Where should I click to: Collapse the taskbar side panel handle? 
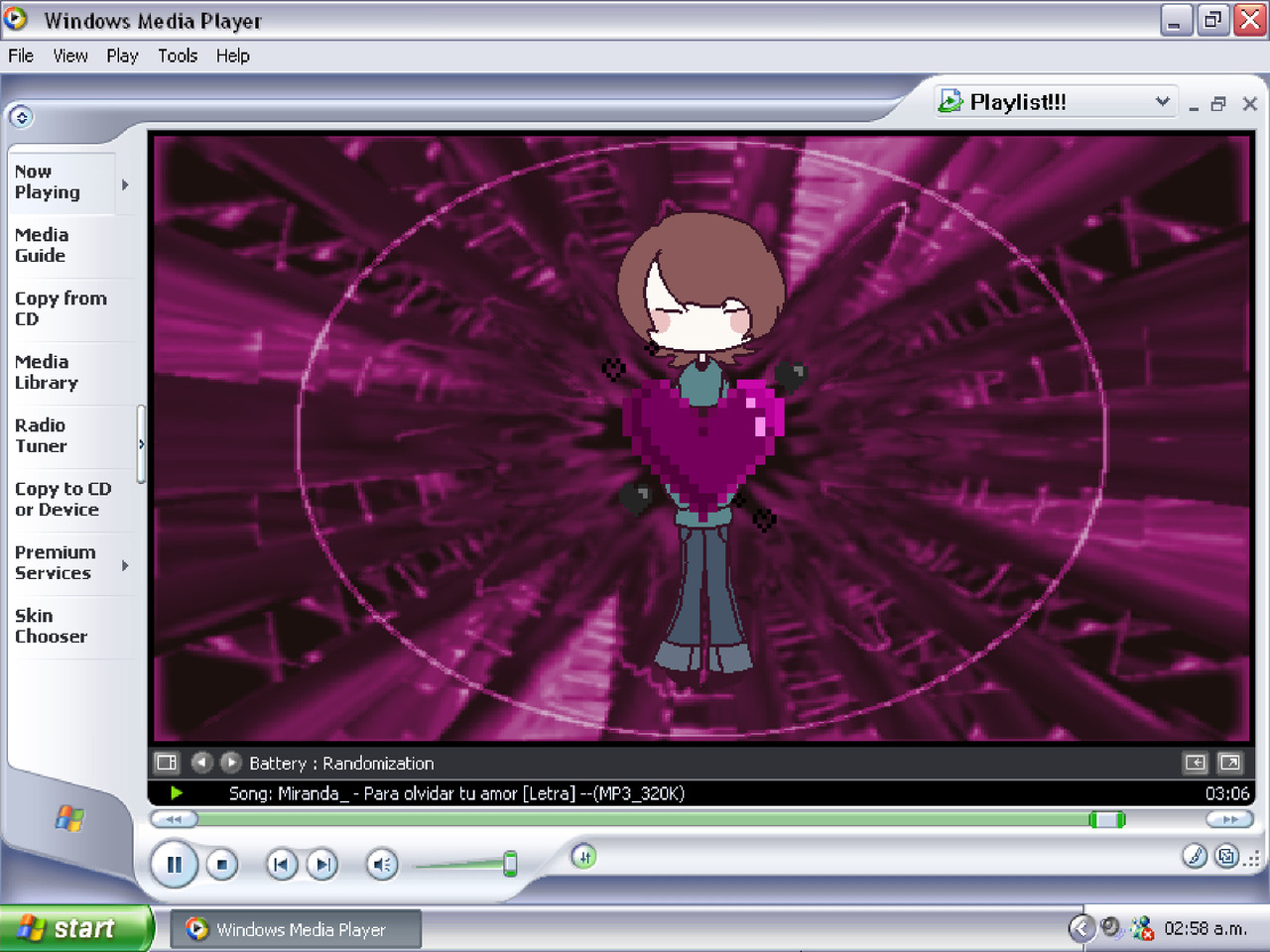pyautogui.click(x=141, y=444)
